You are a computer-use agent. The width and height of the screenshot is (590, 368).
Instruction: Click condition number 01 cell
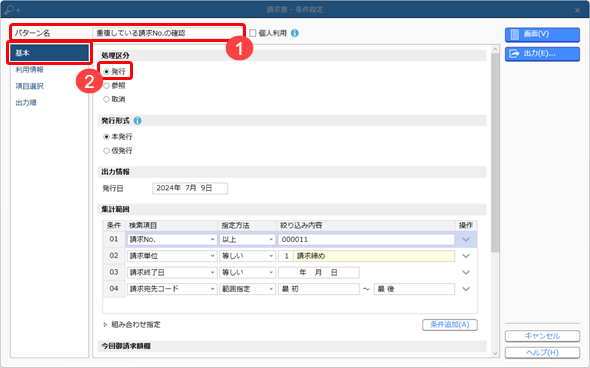click(114, 239)
